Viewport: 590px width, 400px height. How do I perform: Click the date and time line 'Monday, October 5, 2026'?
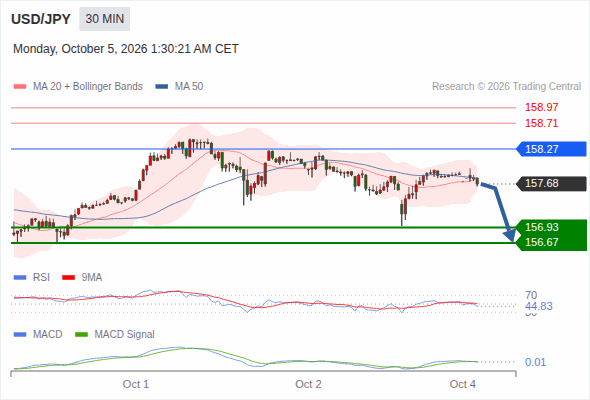(x=126, y=49)
